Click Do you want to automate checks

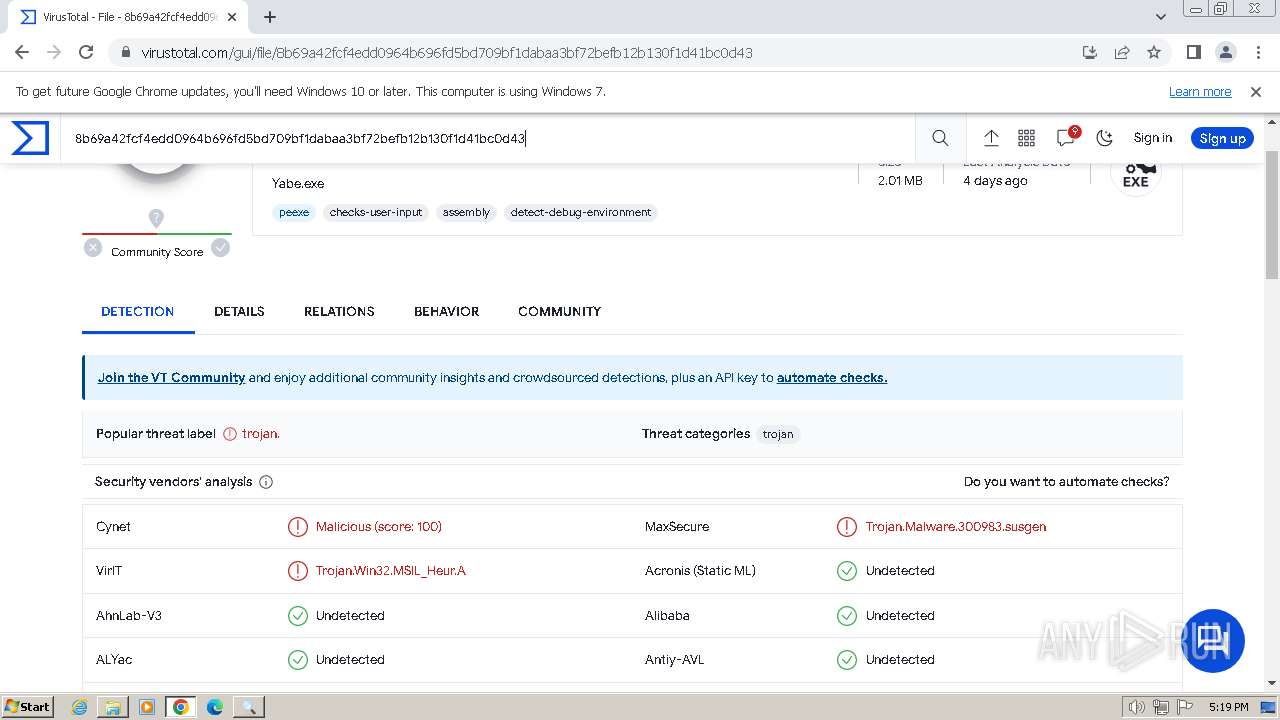tap(1066, 482)
